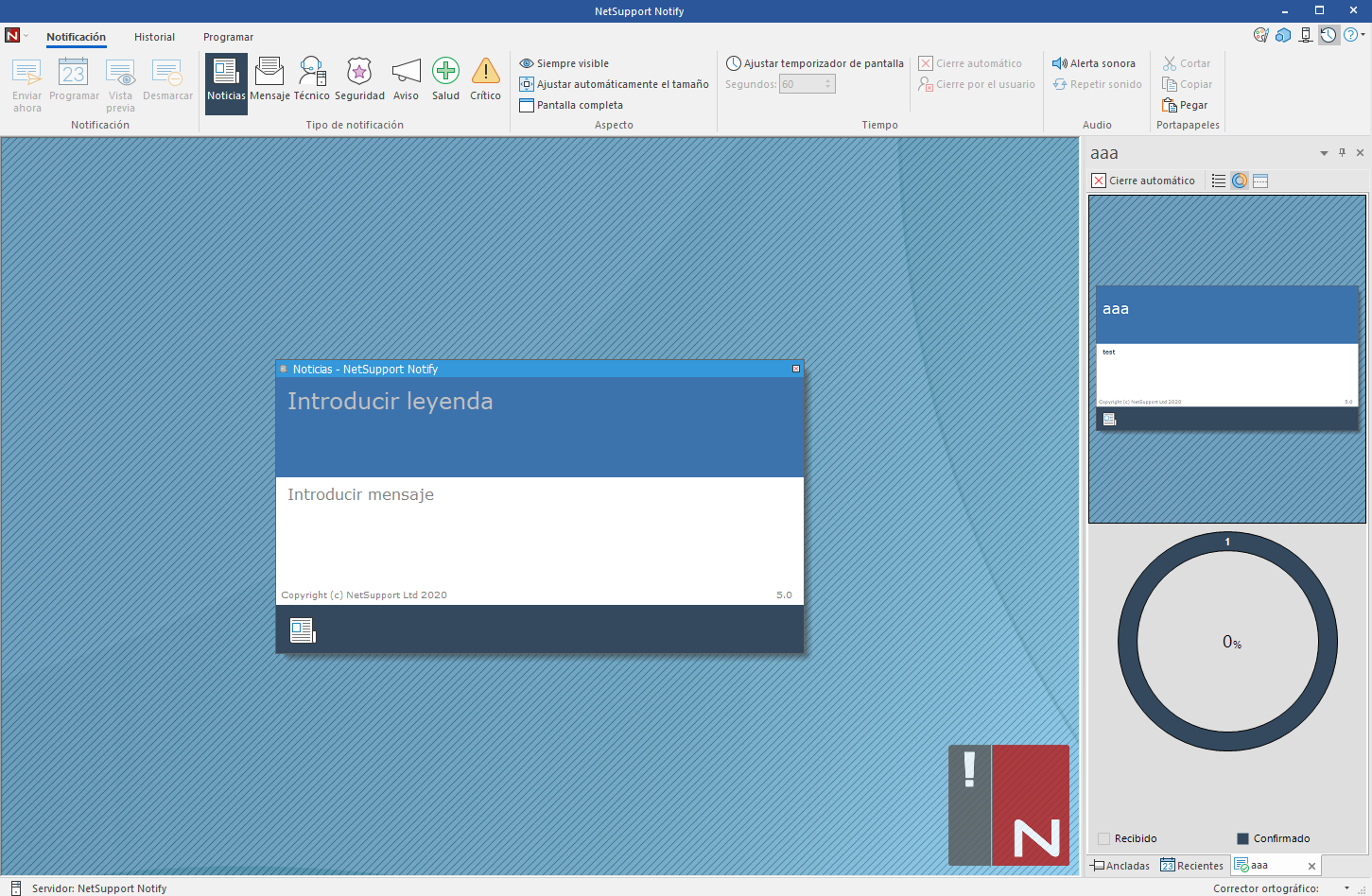Click Cortar scissors in Portapapeles
1372x896 pixels.
point(1187,63)
